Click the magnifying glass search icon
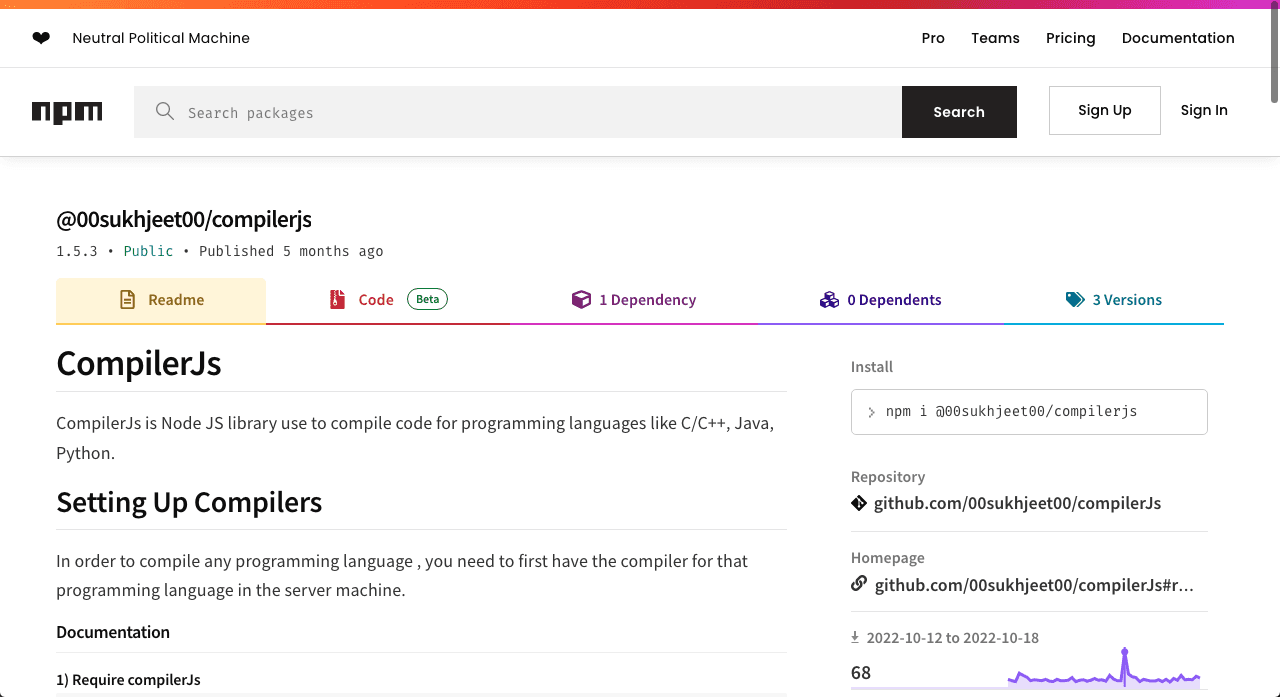This screenshot has height=697, width=1280. [x=165, y=111]
